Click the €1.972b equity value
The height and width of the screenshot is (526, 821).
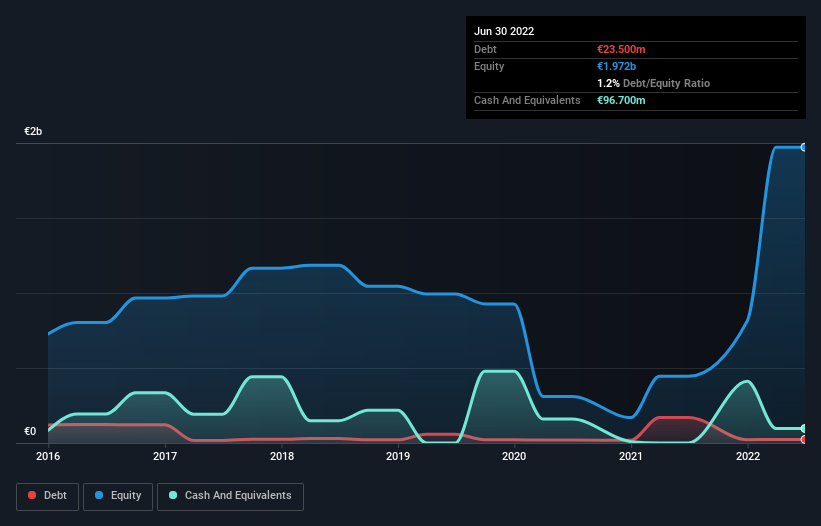[x=616, y=66]
